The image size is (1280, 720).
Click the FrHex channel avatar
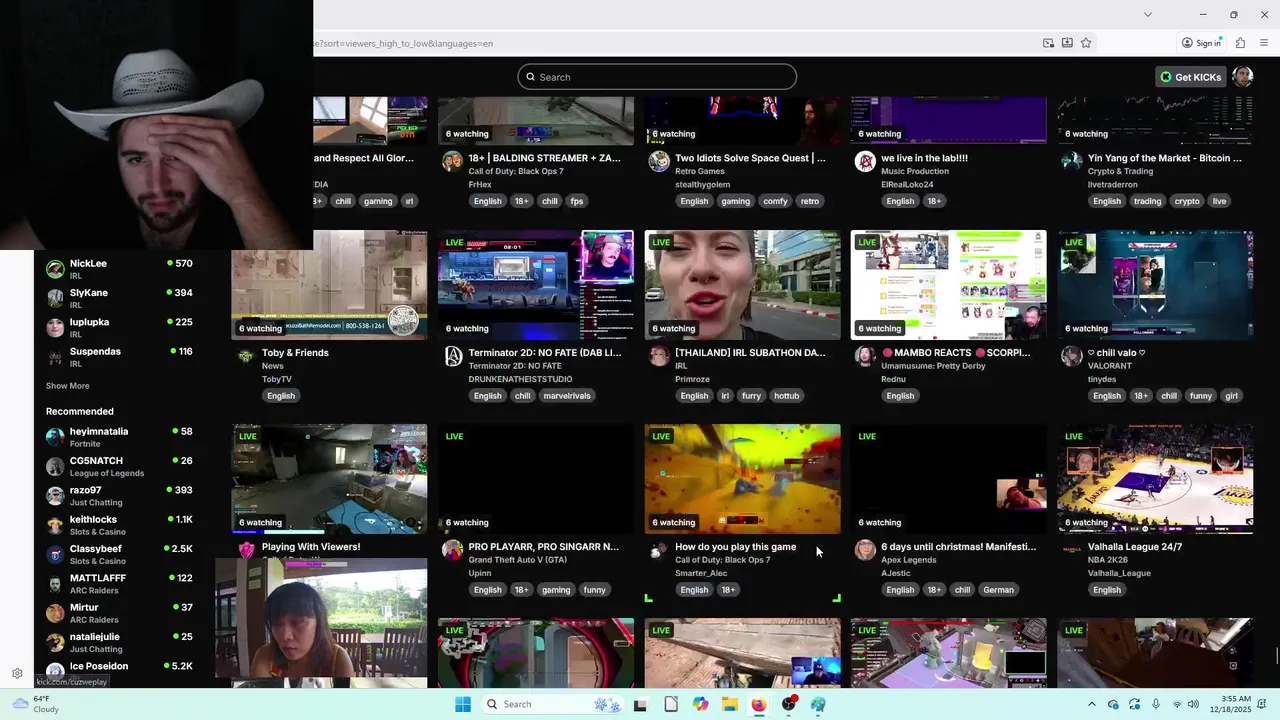point(453,162)
